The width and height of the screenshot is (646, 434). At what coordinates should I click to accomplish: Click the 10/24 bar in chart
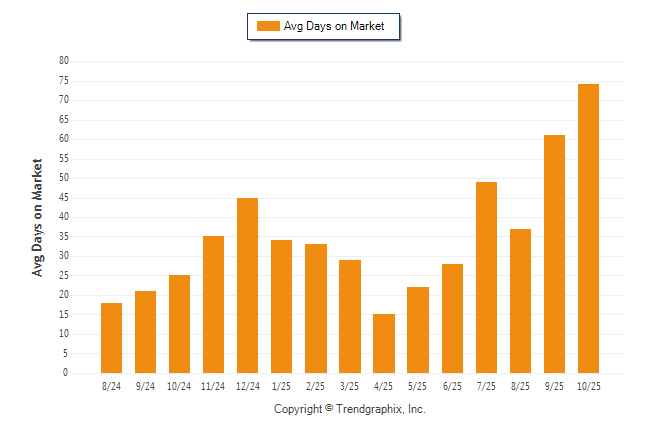179,324
